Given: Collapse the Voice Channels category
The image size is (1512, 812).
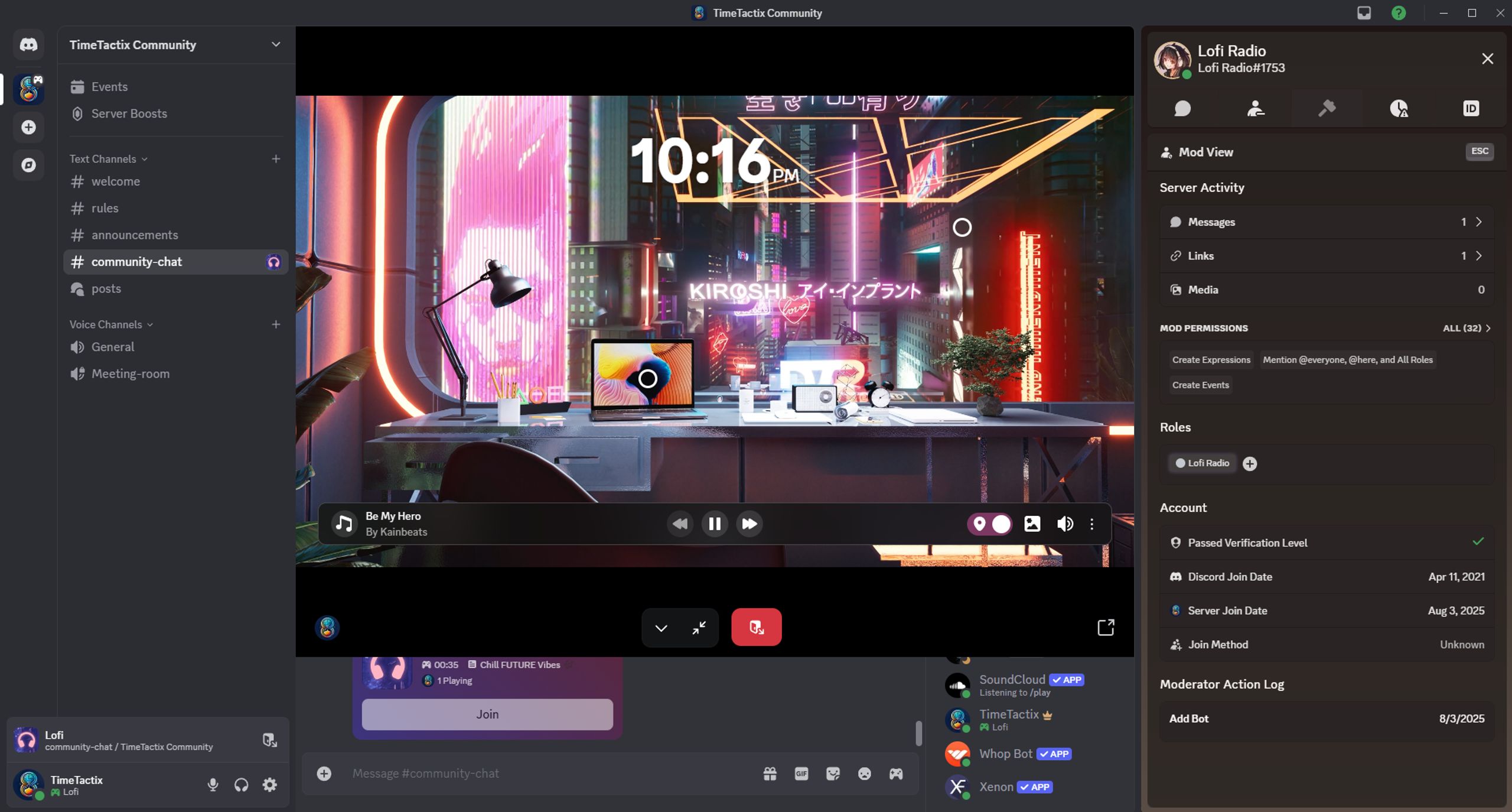Looking at the screenshot, I should [111, 324].
